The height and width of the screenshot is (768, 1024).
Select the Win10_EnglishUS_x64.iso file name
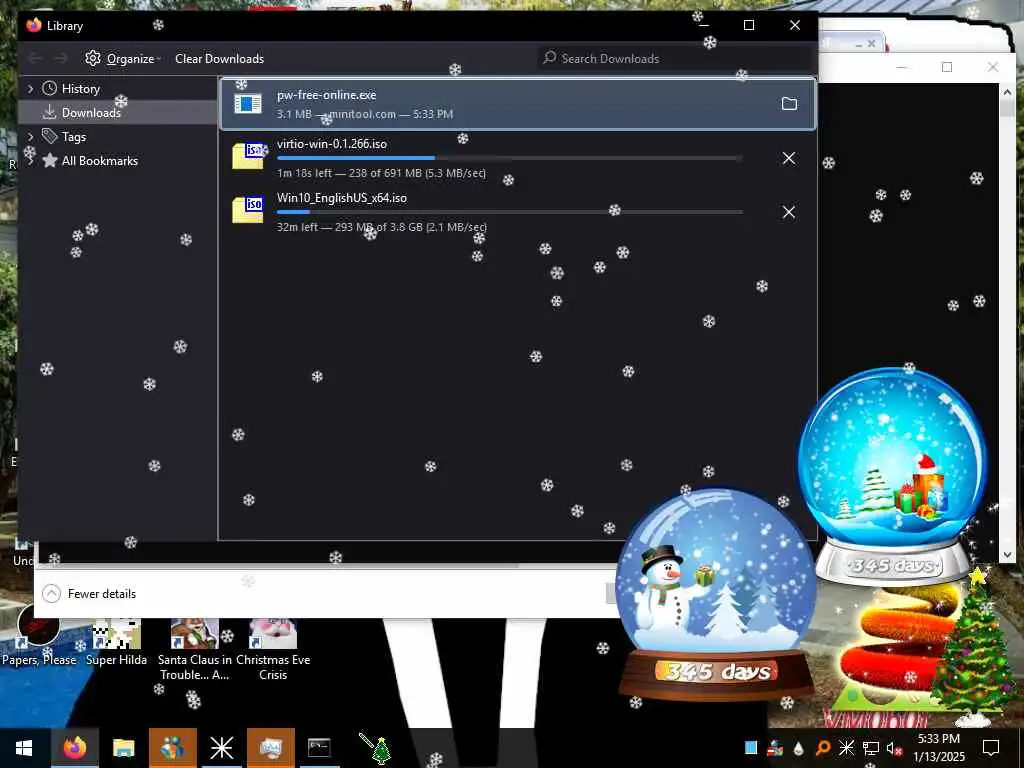342,198
